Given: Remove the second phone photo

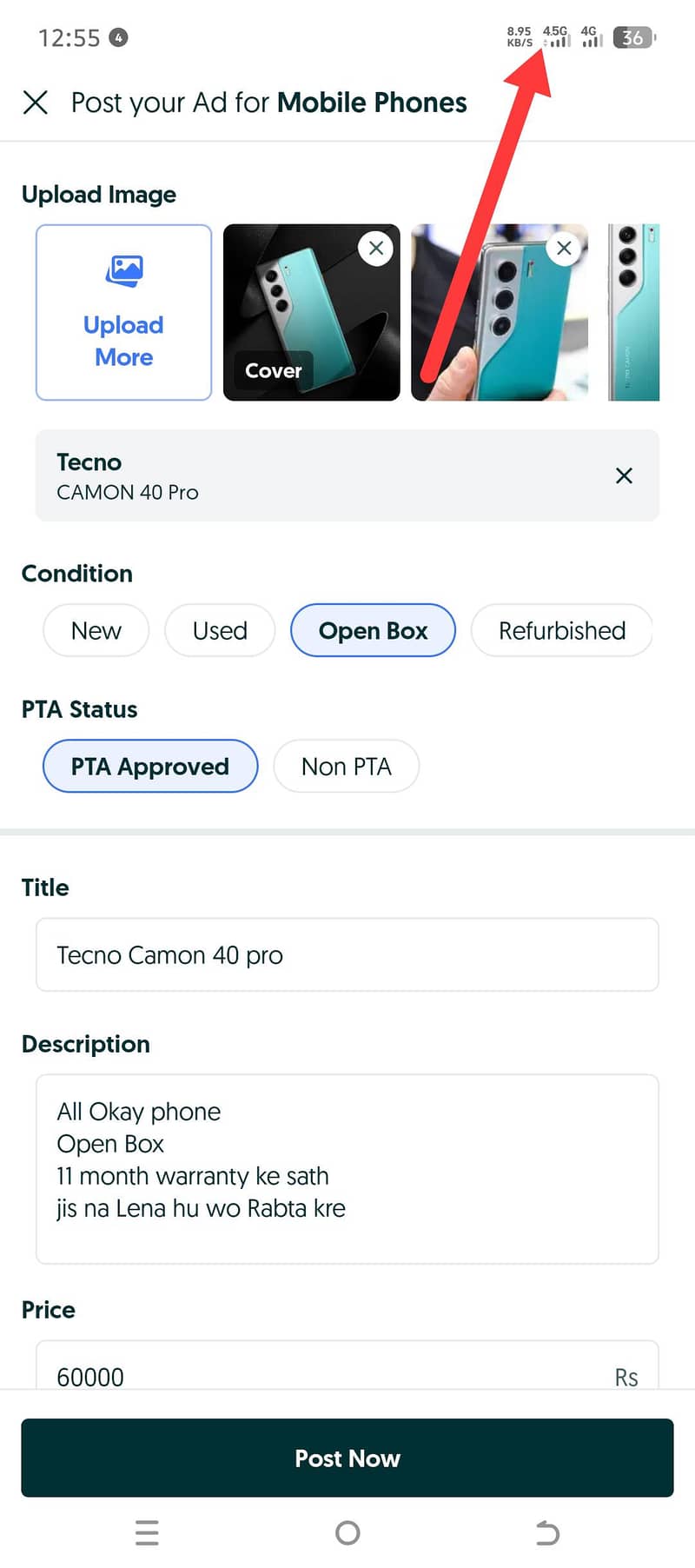Looking at the screenshot, I should [x=564, y=249].
